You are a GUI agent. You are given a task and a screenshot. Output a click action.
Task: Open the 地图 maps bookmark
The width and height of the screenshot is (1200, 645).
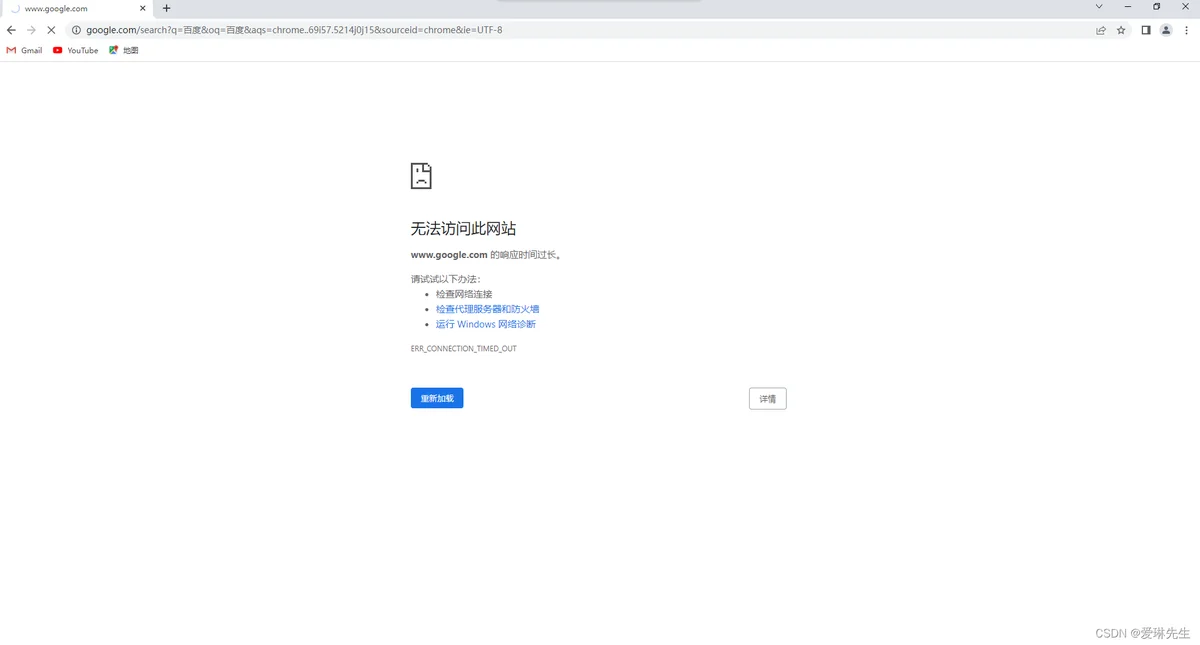(x=124, y=50)
